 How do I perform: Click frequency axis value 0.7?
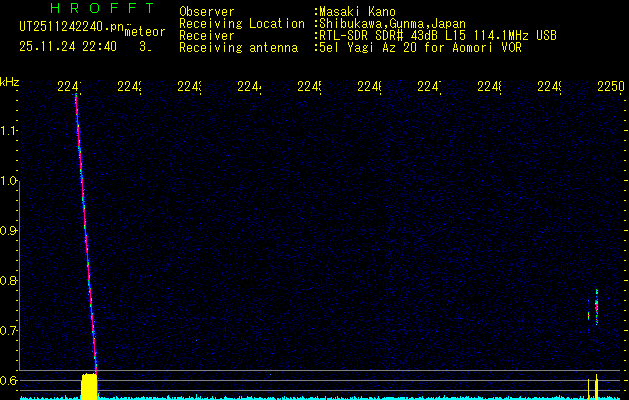pyautogui.click(x=8, y=331)
